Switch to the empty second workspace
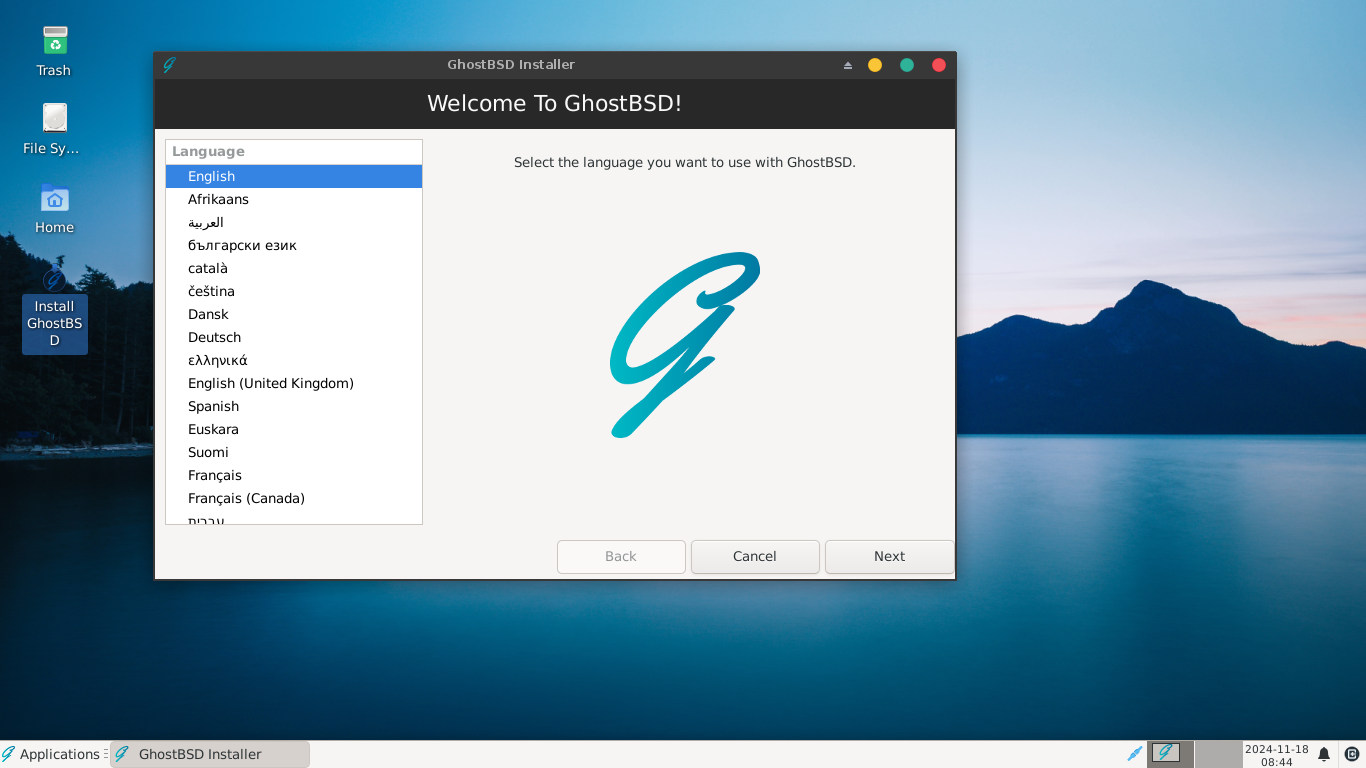Viewport: 1366px width, 768px height. click(1218, 754)
